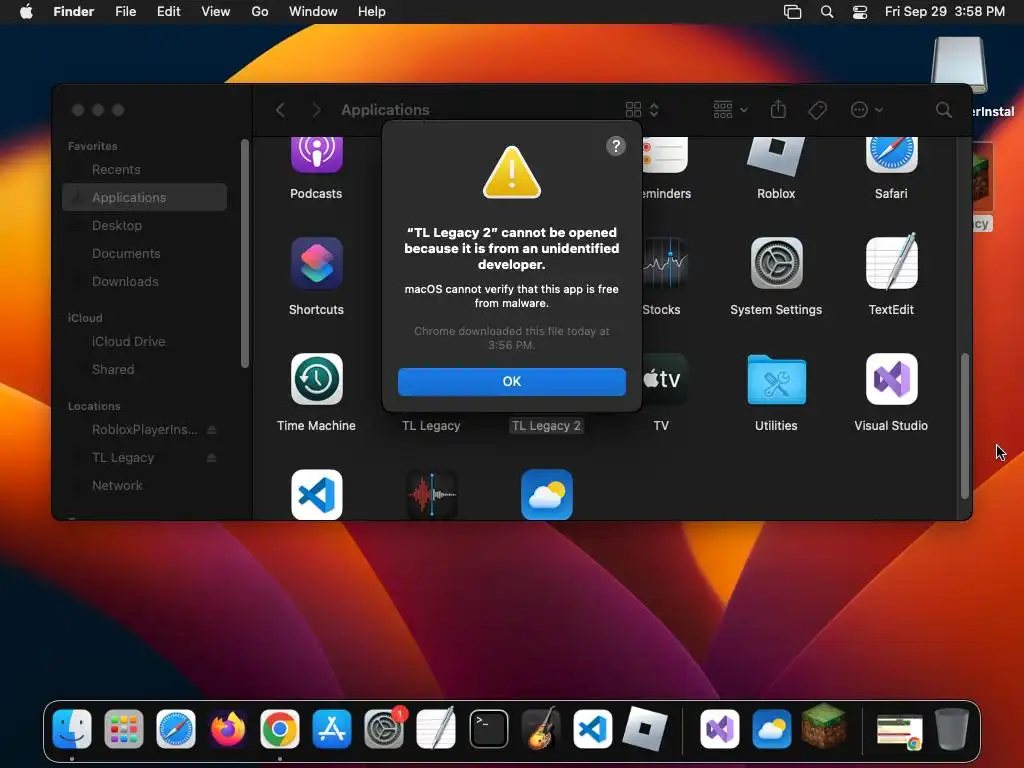Select the Visual Studio app in Applications folder
Screen dimensions: 1024x768
[x=891, y=379]
